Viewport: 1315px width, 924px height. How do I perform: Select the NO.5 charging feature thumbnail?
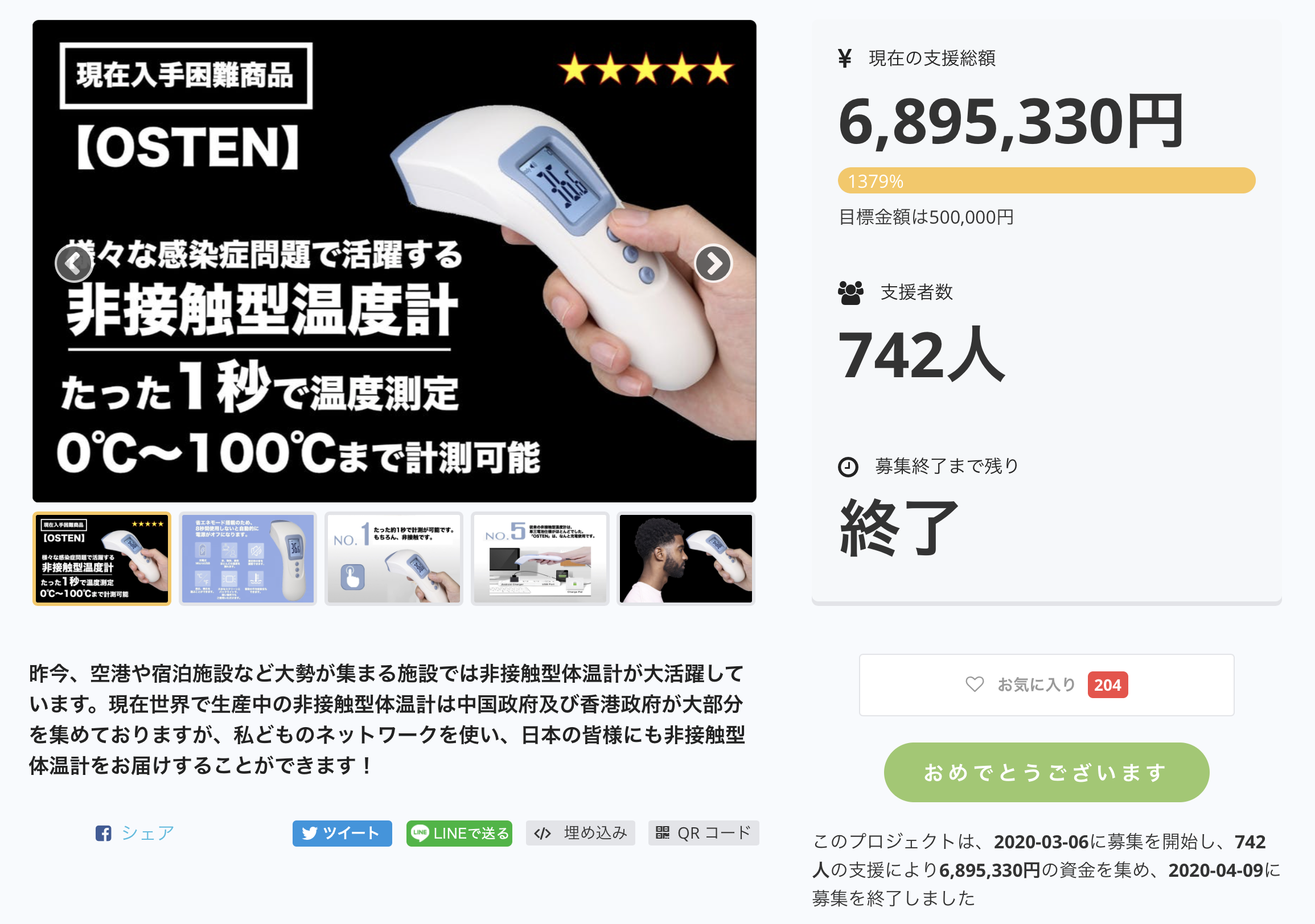[x=540, y=558]
